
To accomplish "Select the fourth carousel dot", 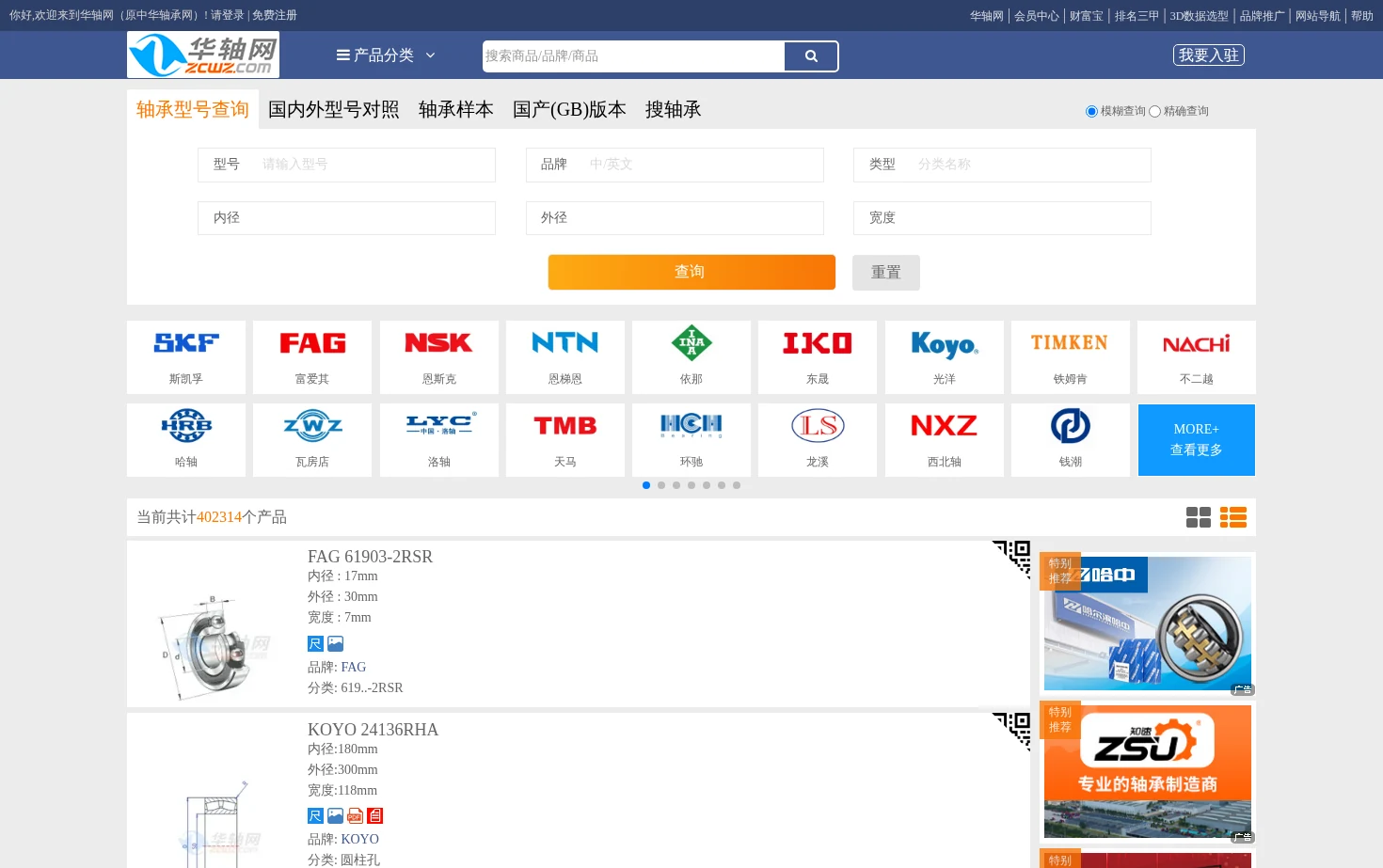I will (x=691, y=485).
